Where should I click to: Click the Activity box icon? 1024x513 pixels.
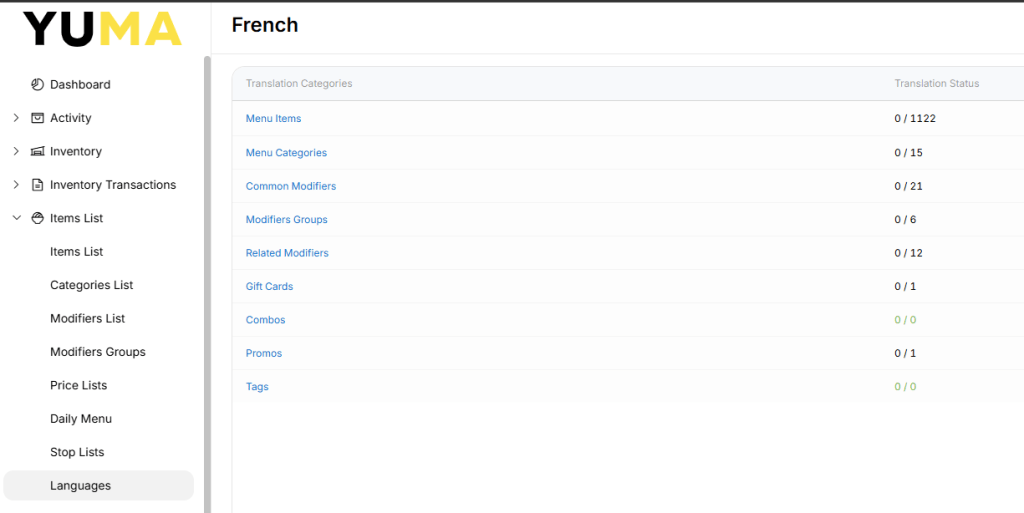click(37, 117)
